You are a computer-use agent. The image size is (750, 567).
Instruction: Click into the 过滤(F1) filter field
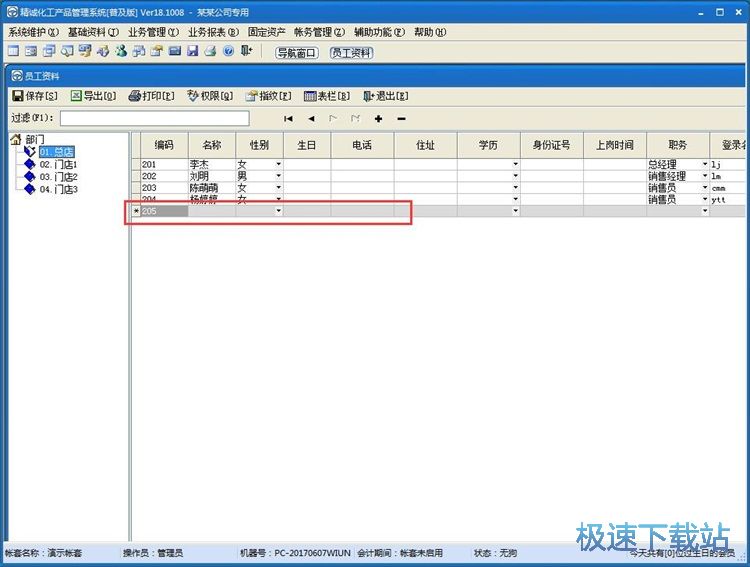[x=154, y=119]
